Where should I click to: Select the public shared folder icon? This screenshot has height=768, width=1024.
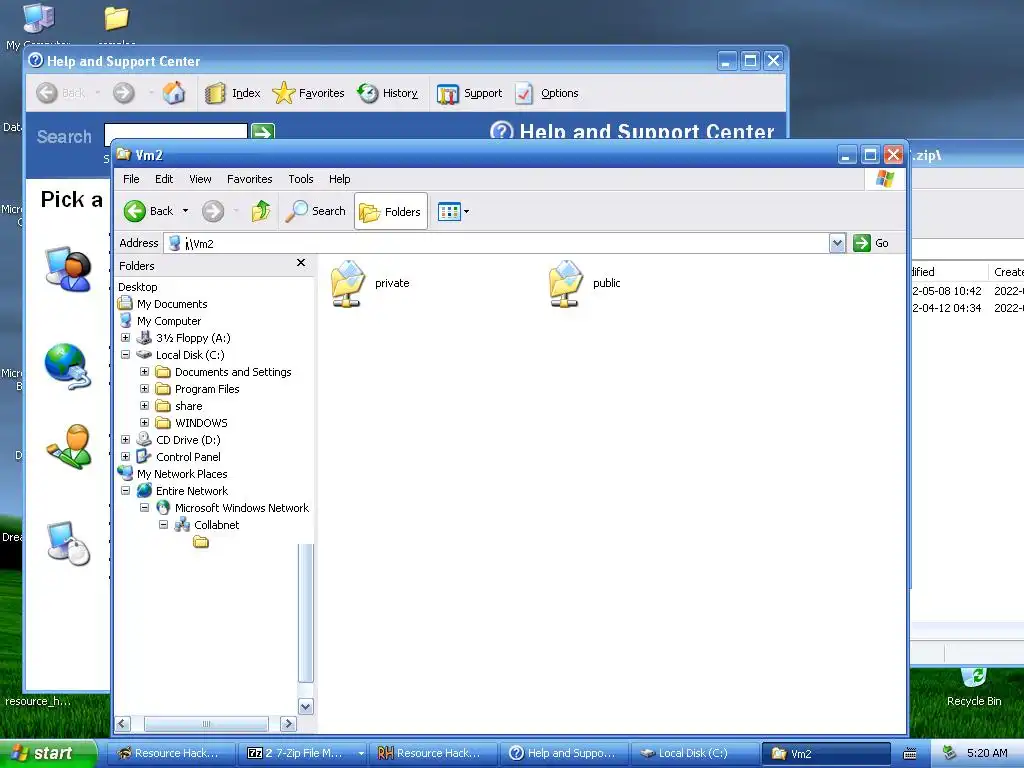(x=566, y=283)
